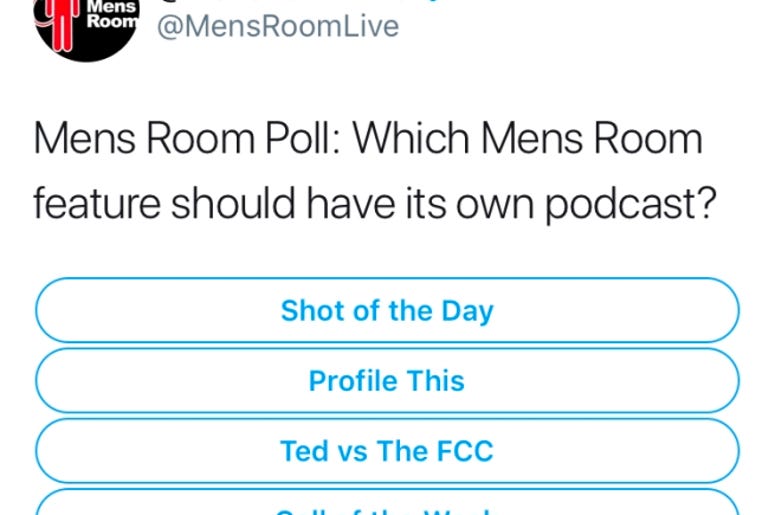Click the 'Ted vs The FCC' label text

click(x=387, y=451)
